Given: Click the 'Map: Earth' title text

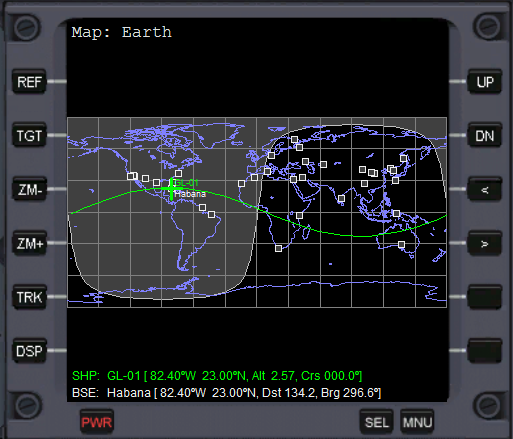Looking at the screenshot, I should [x=122, y=32].
